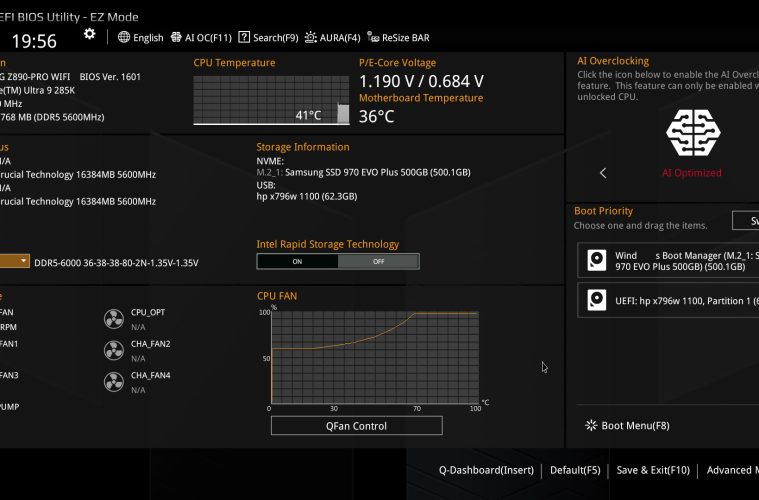Select the CPU_OPT fan icon

point(114,319)
